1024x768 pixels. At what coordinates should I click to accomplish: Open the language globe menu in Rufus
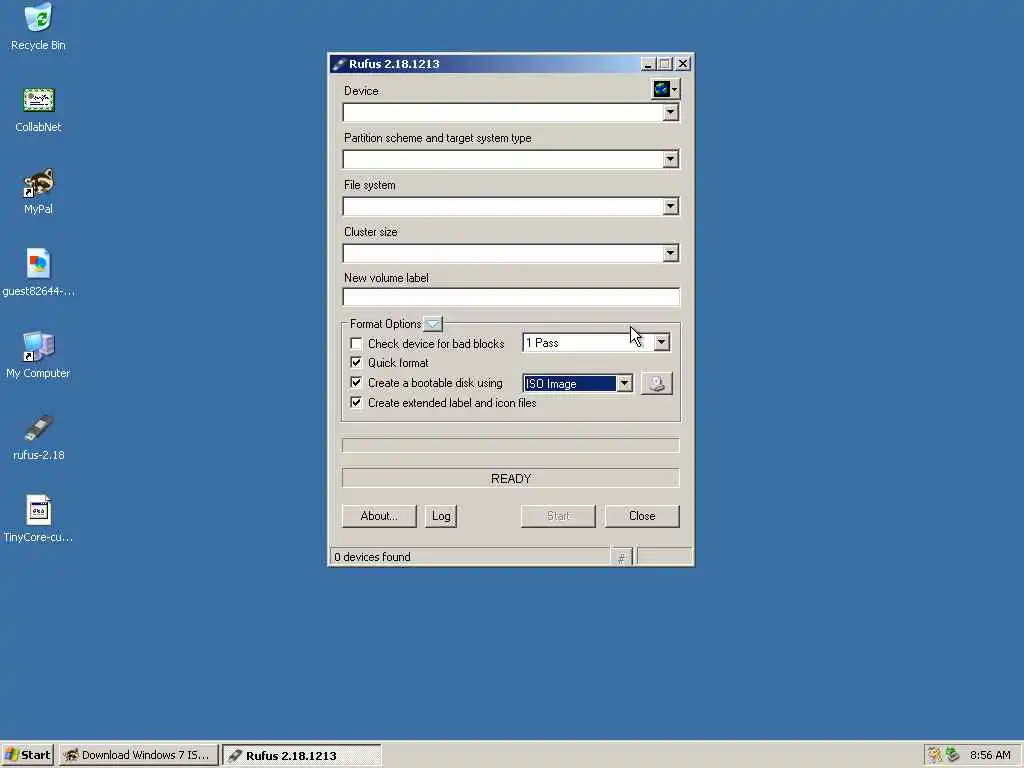(665, 89)
